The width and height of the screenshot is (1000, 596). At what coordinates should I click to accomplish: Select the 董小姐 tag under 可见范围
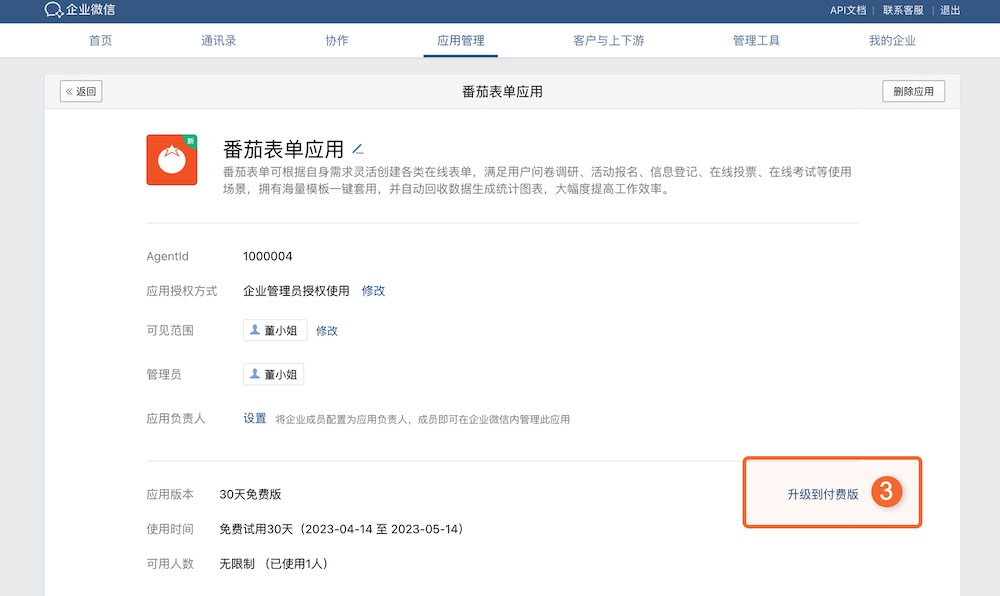275,330
